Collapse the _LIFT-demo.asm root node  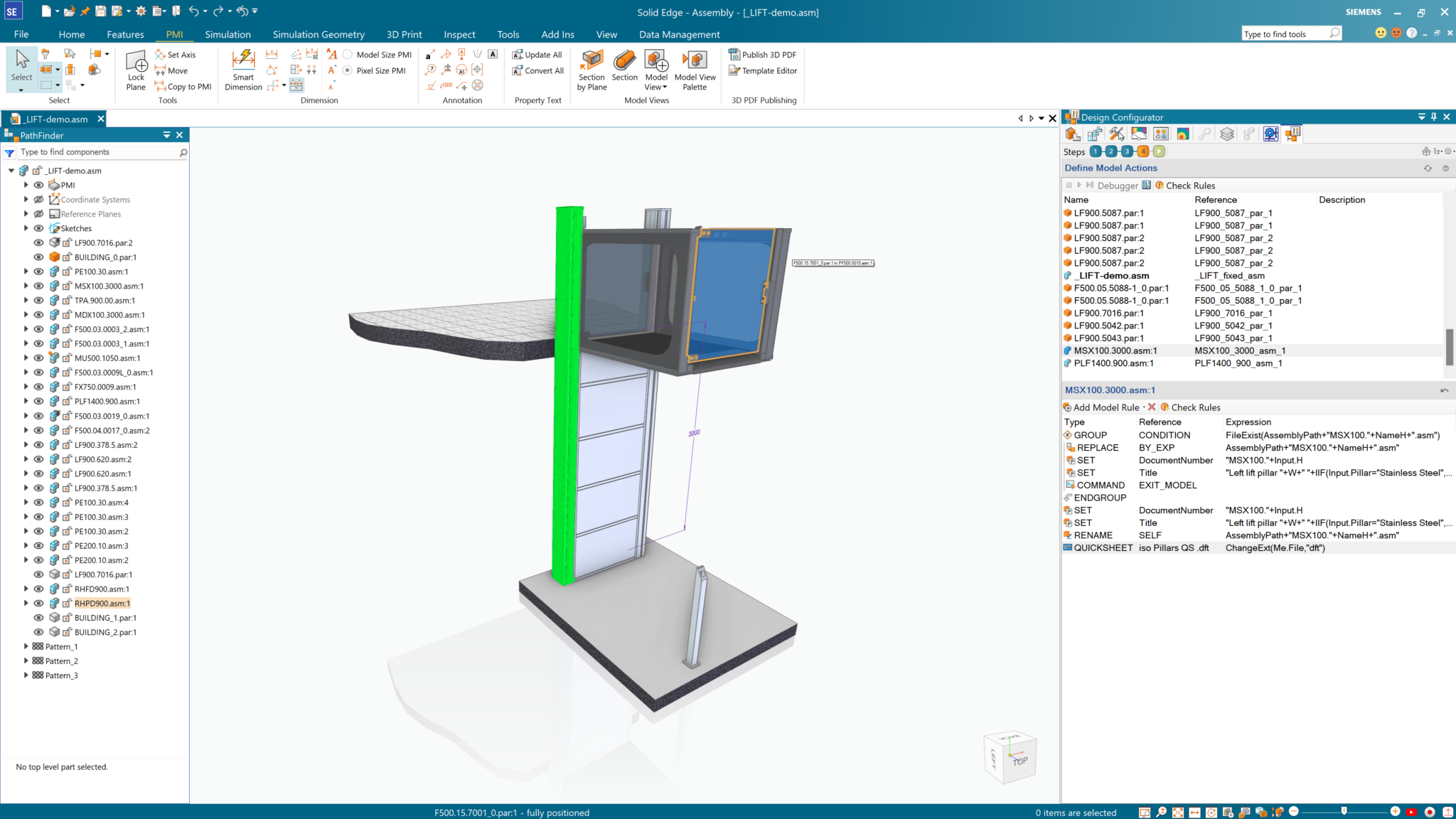(11, 171)
